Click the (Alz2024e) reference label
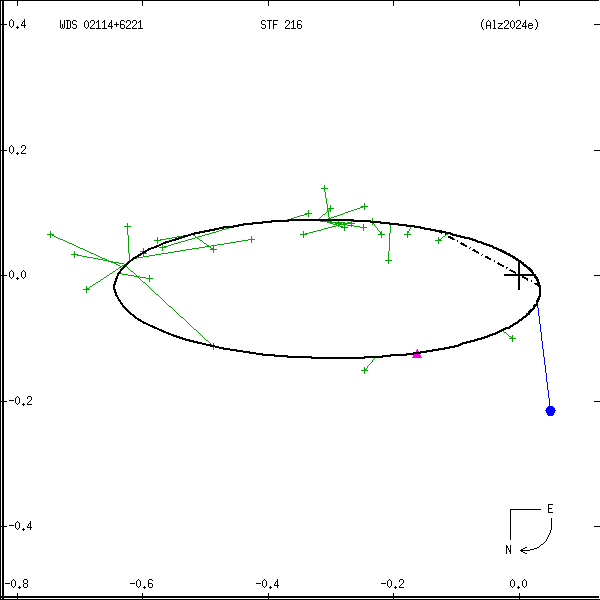Viewport: 600px width, 600px height. [x=509, y=25]
